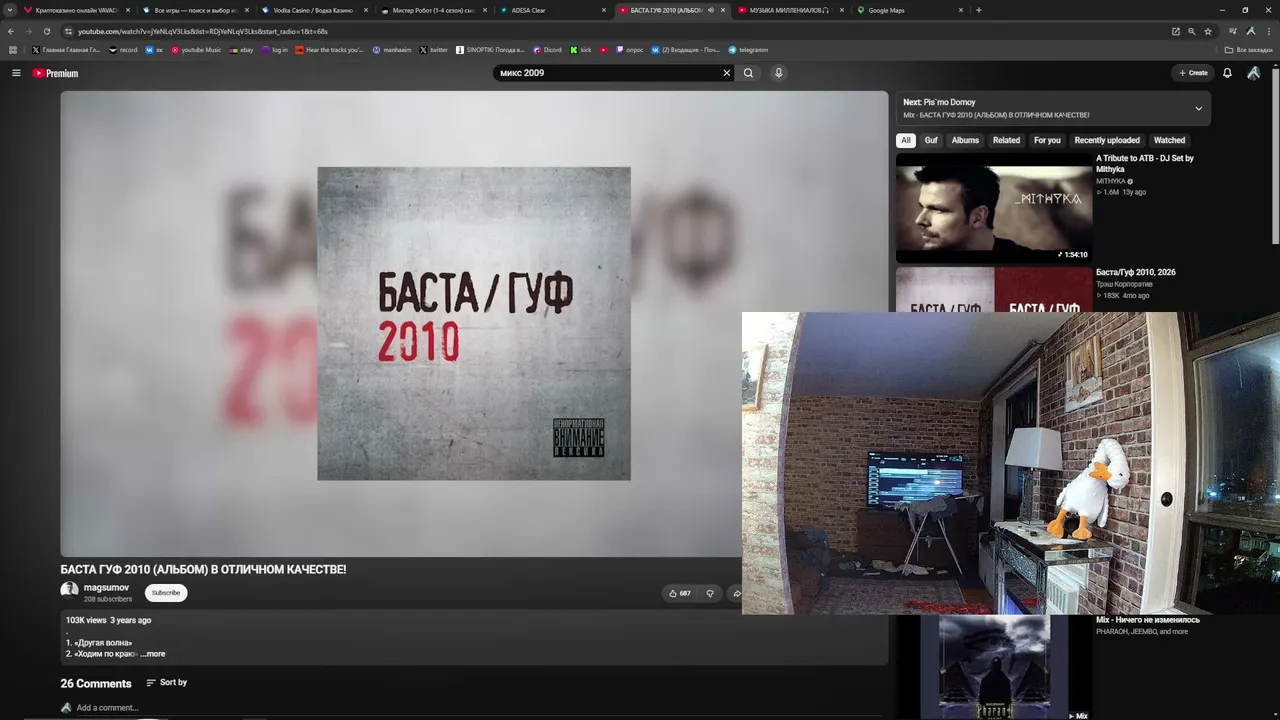Screen dimensions: 1280x720
Task: Open Chrome profile avatar
Action: click(1251, 31)
